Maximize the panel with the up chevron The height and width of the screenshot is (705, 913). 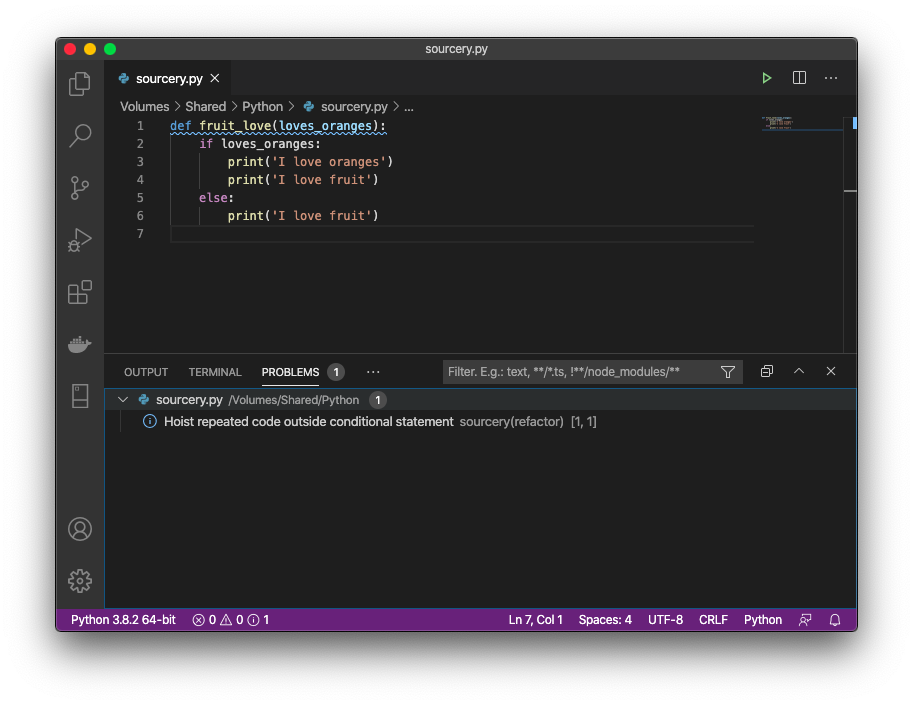799,371
